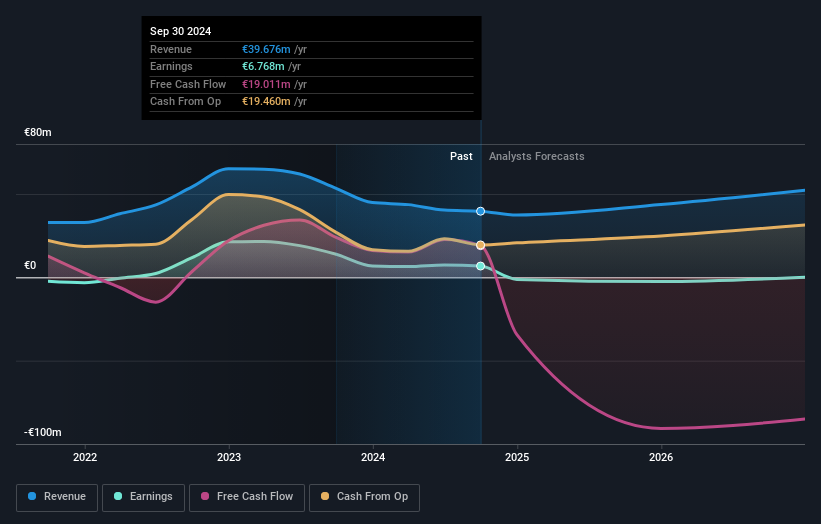This screenshot has height=524, width=821.
Task: Toggle the Cash From Op legend button
Action: point(364,497)
